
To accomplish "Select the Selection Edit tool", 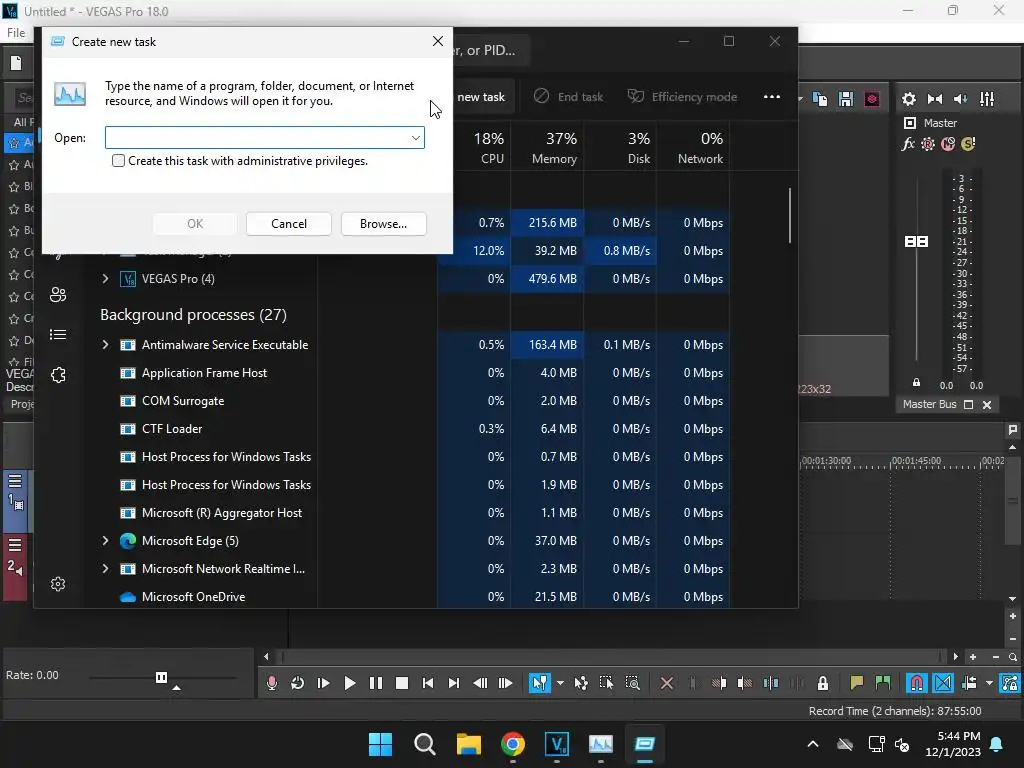I will [x=606, y=683].
